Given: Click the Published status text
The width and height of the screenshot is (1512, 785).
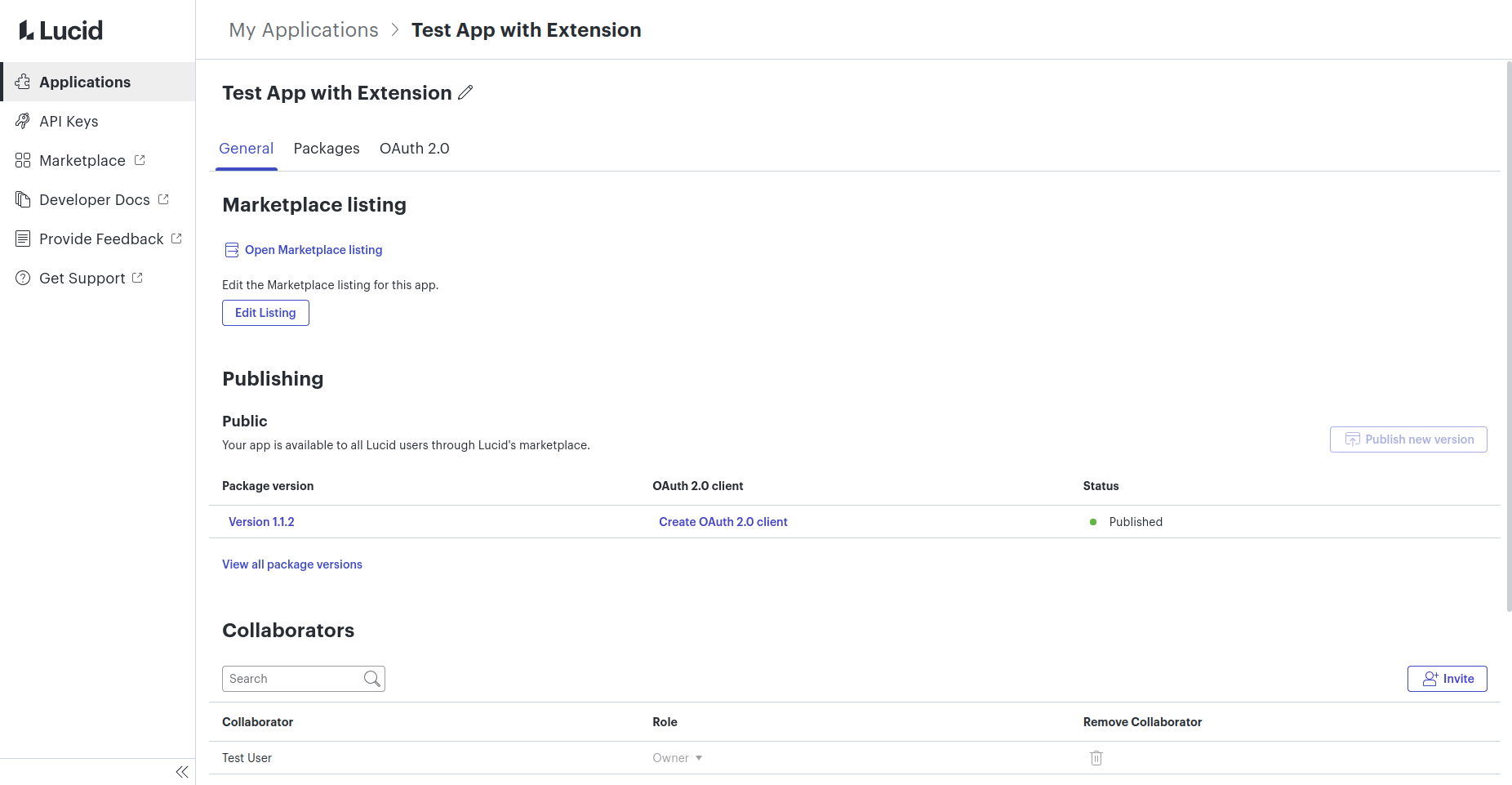Looking at the screenshot, I should click(1136, 522).
